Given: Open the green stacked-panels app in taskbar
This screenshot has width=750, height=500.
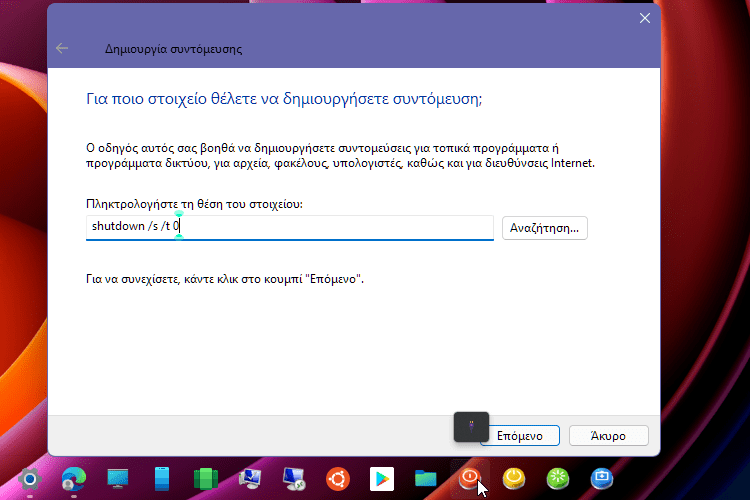Looking at the screenshot, I should [x=206, y=479].
